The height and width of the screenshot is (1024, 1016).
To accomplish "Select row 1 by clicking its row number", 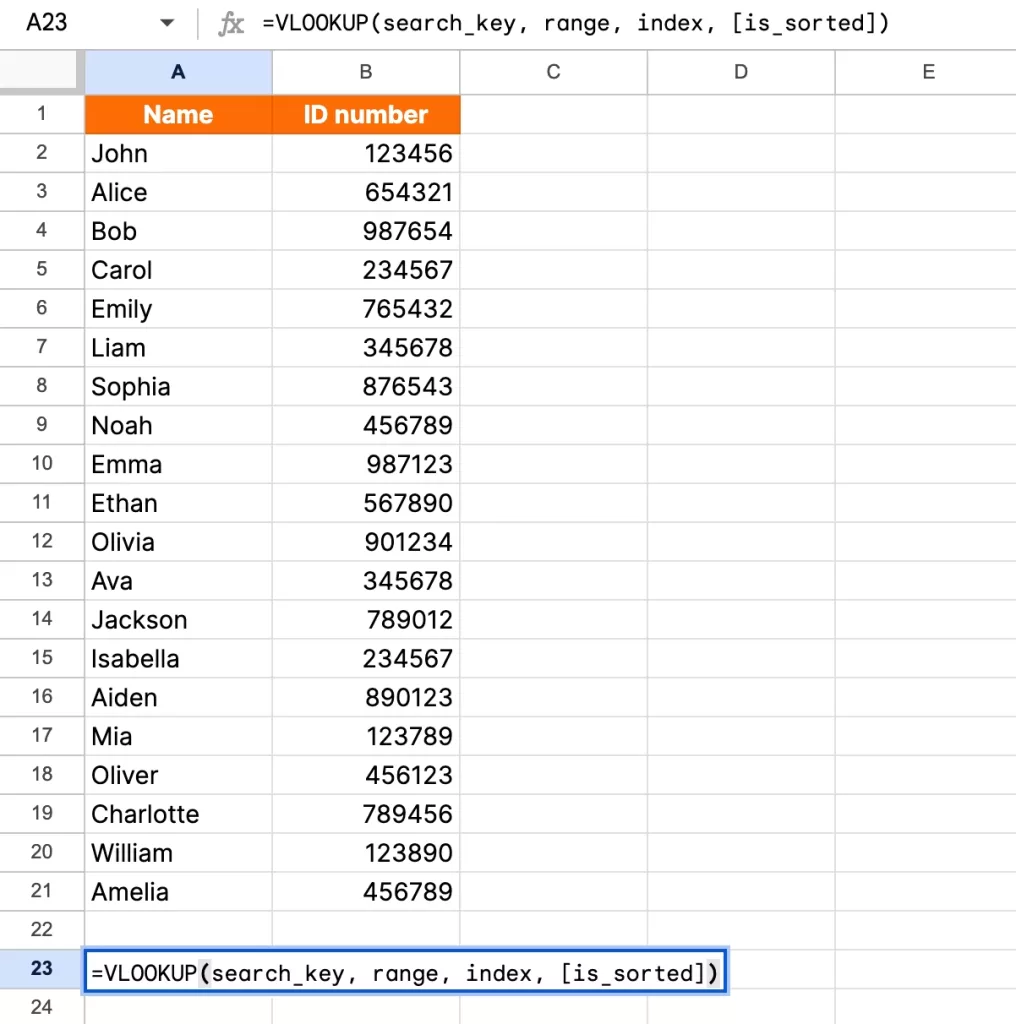I will [41, 114].
